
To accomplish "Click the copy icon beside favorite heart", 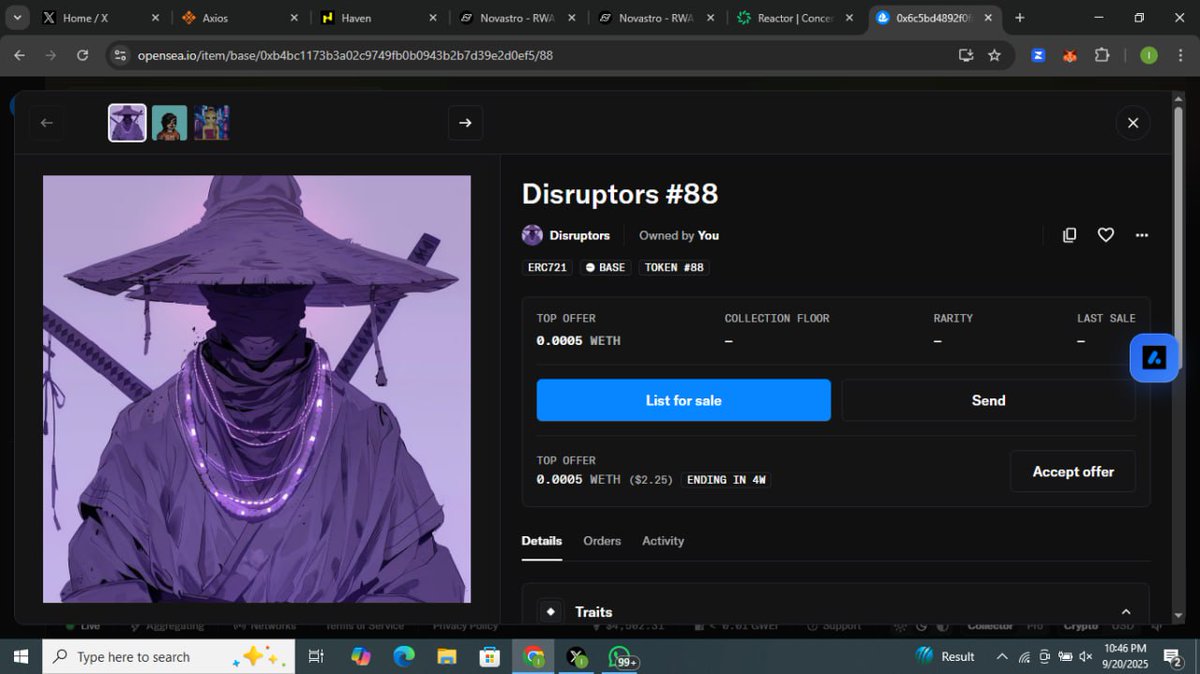I will pyautogui.click(x=1069, y=235).
